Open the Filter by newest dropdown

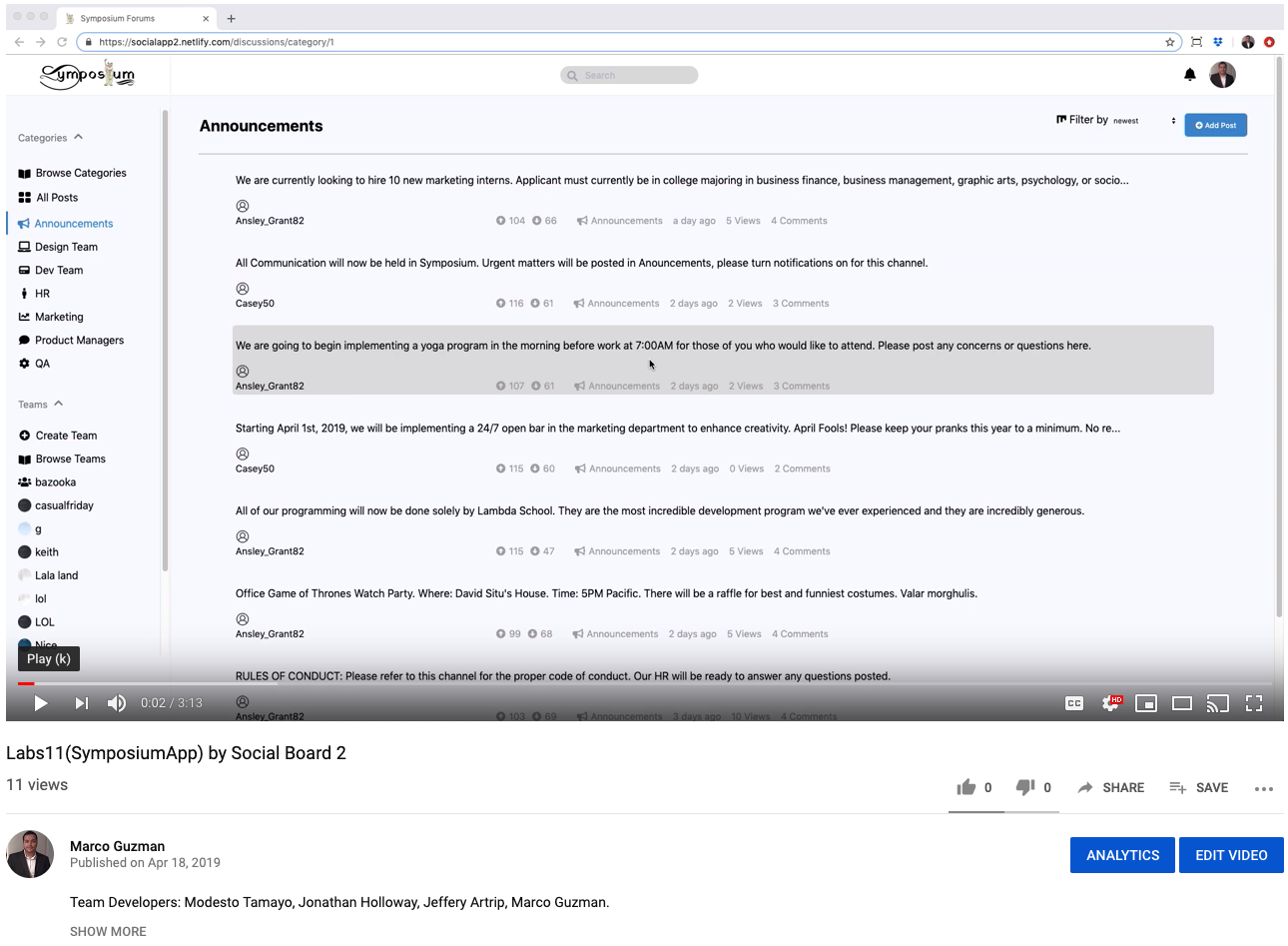(1144, 121)
